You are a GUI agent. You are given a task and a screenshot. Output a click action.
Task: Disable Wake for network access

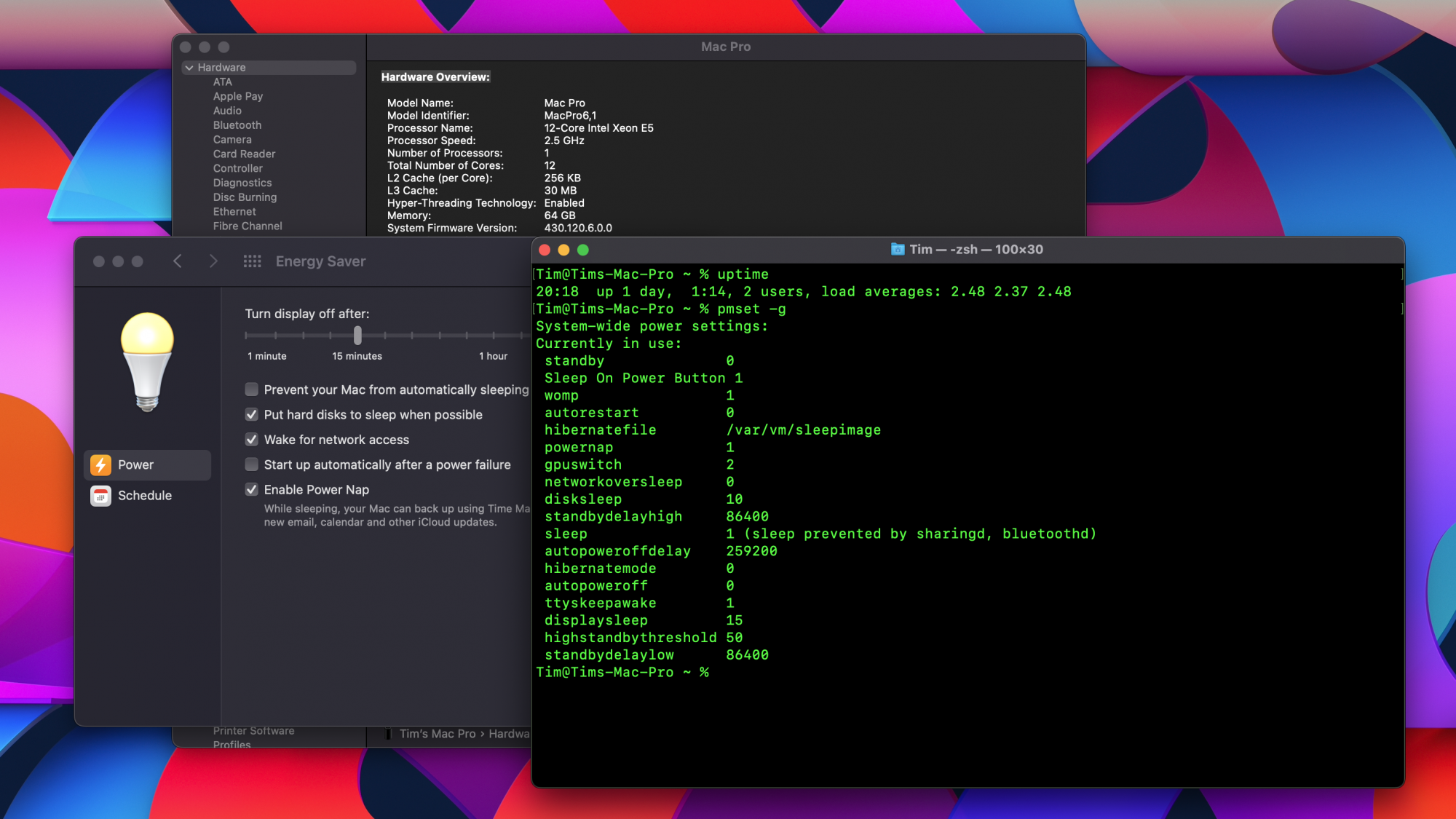coord(252,440)
